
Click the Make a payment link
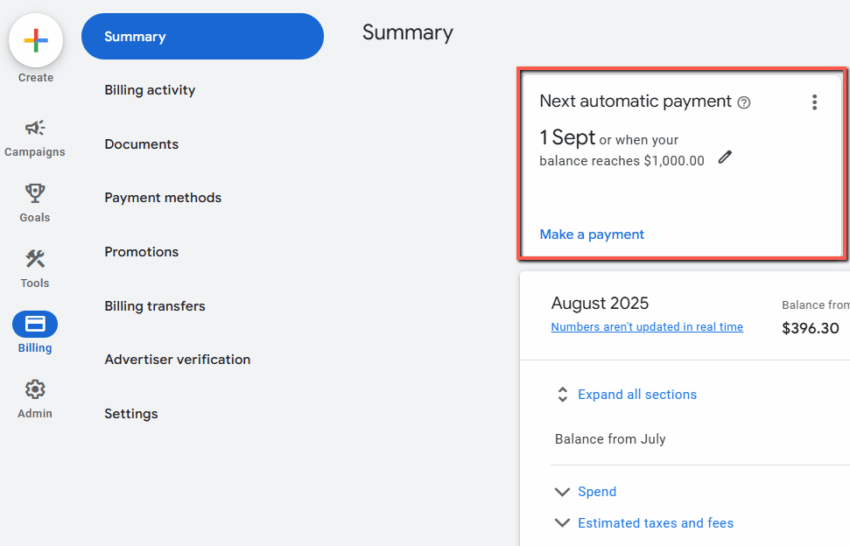coord(592,234)
